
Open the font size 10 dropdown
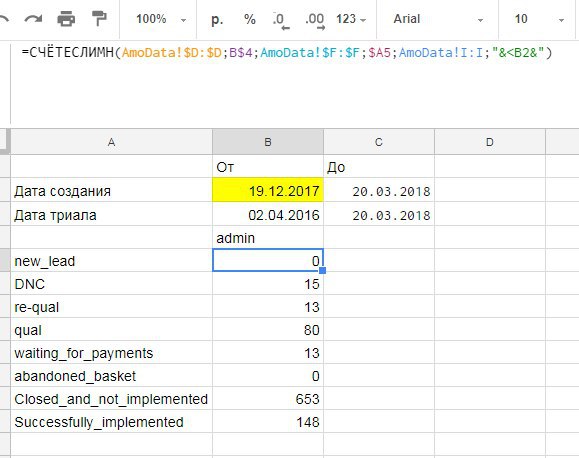[539, 19]
